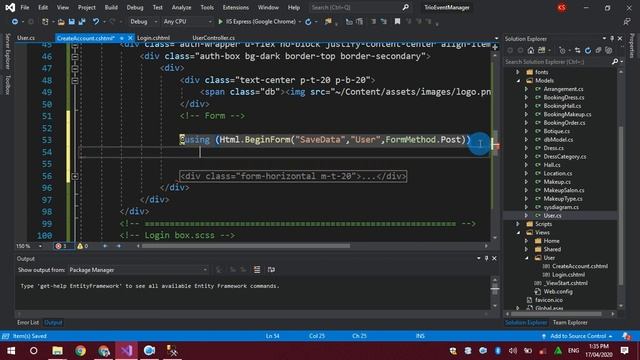640x360 pixels.
Task: Collapse code outline at line 48
Action: tap(75, 81)
